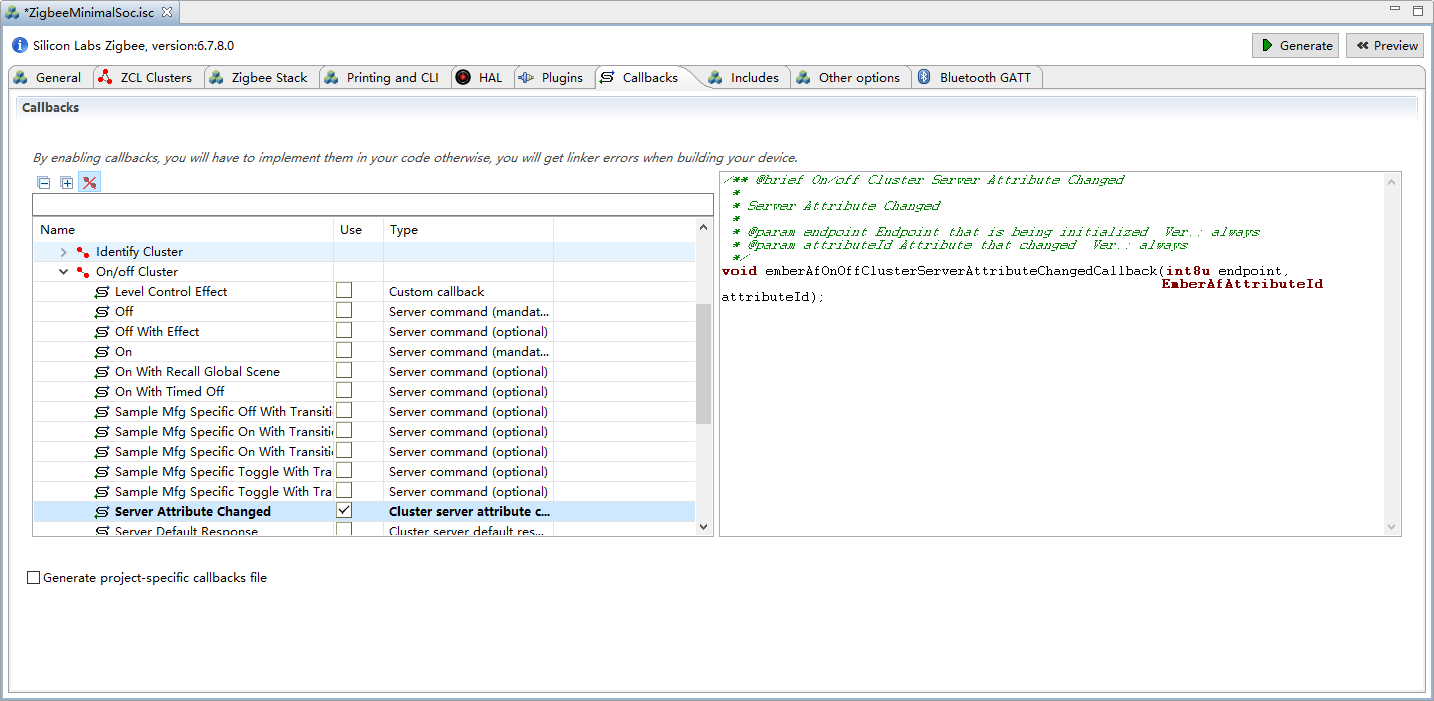Collapse the On/off Cluster tree node
This screenshot has width=1434, height=701.
click(64, 272)
